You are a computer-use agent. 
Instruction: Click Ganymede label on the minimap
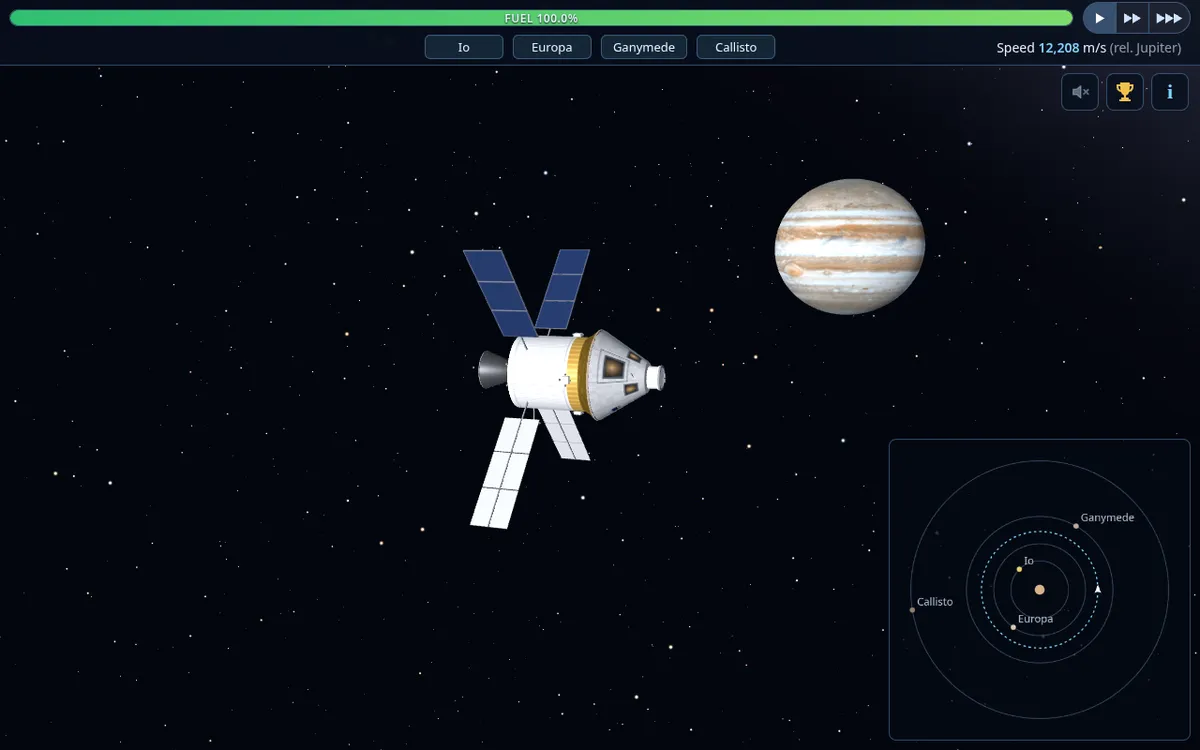[1107, 518]
